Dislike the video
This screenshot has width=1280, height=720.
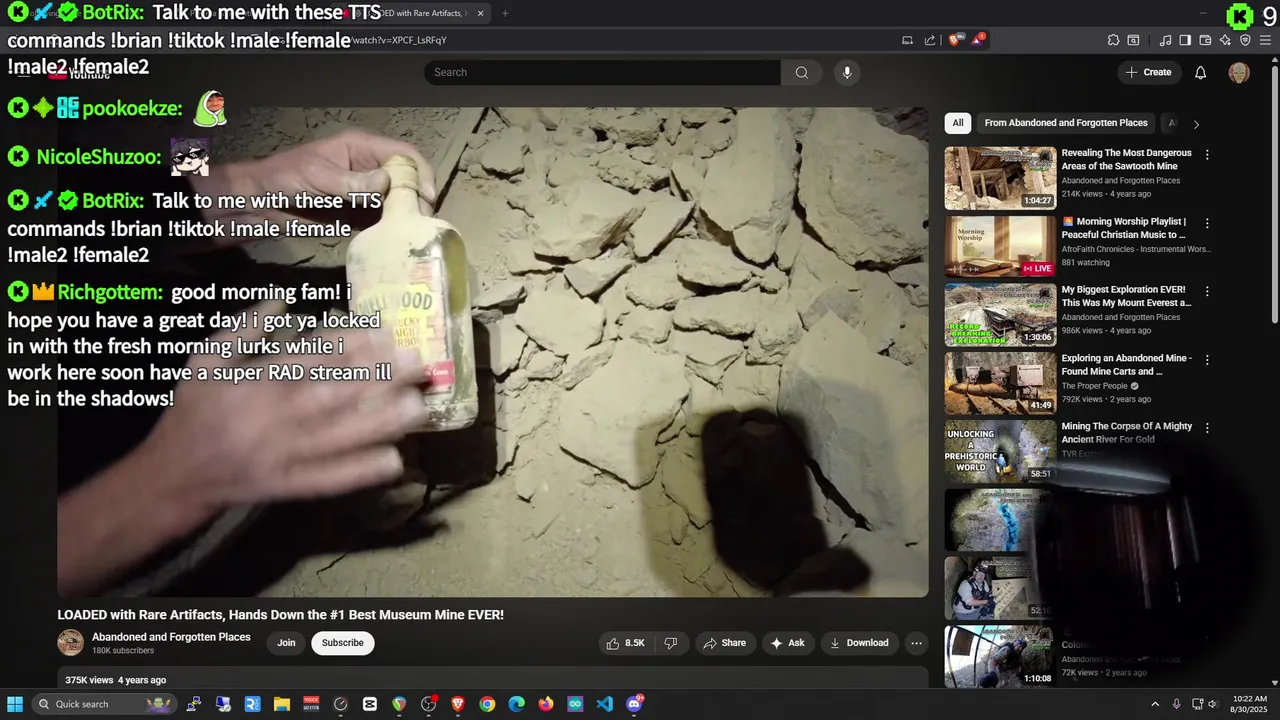(x=671, y=643)
